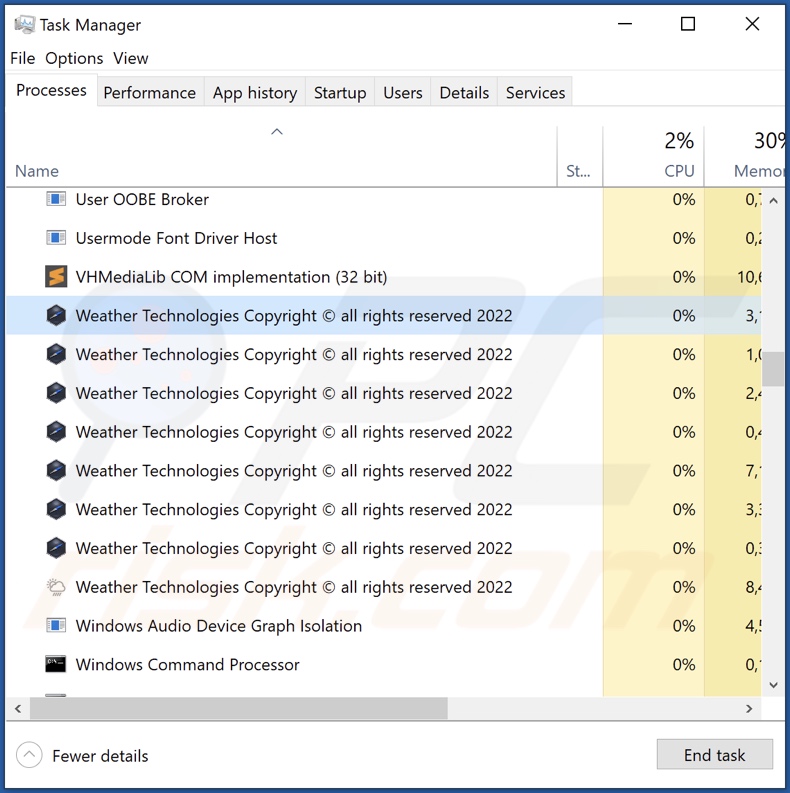790x793 pixels.
Task: Click the vertical scrollbar down arrow
Action: pyautogui.click(x=773, y=685)
